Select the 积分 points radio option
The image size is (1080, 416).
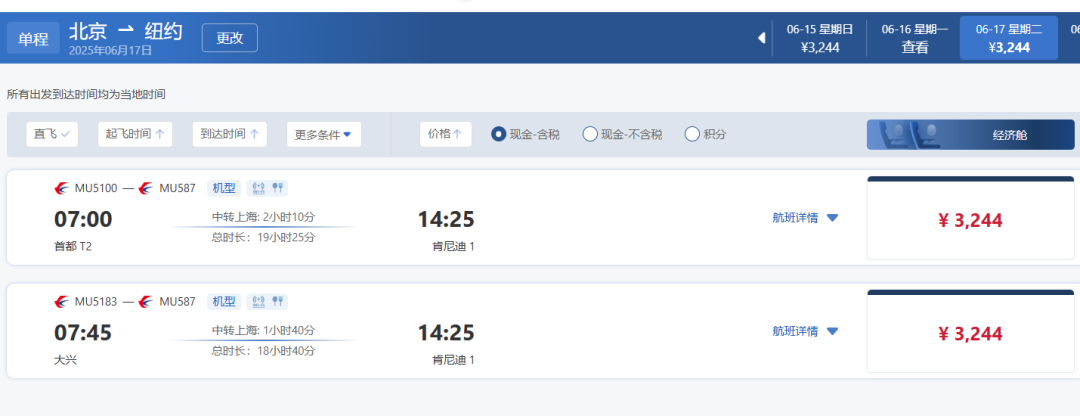tap(692, 134)
